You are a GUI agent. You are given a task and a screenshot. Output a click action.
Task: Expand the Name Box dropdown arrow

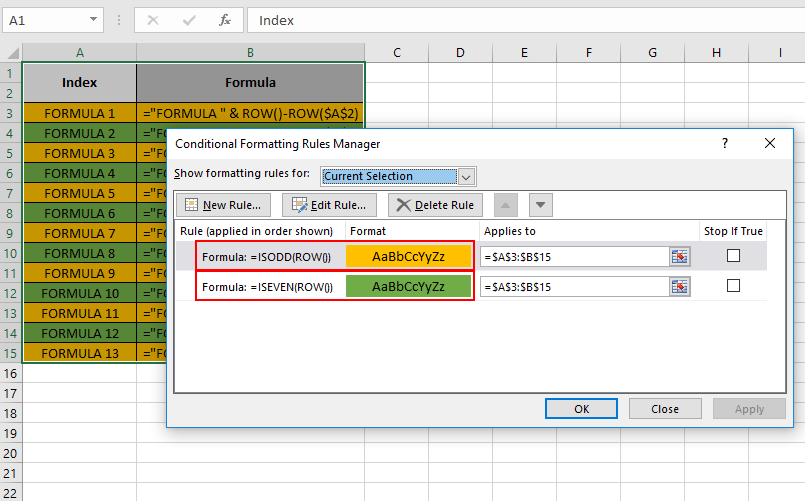point(93,20)
